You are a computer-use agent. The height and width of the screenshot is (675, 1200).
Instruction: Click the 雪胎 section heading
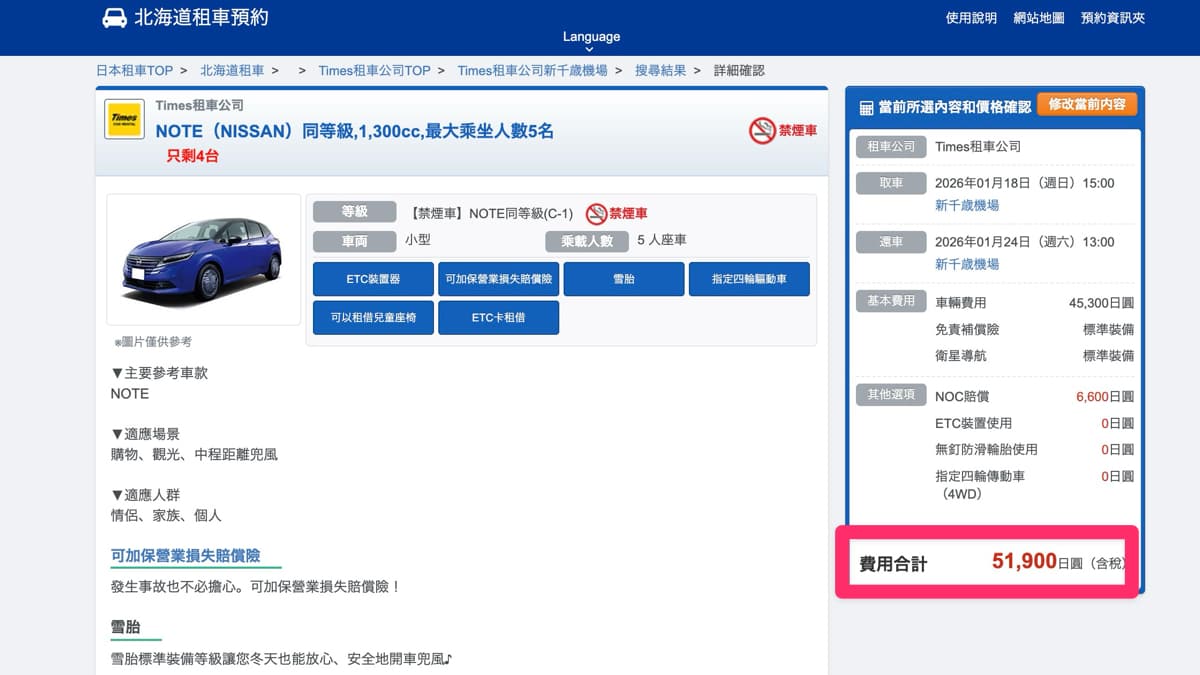point(125,627)
